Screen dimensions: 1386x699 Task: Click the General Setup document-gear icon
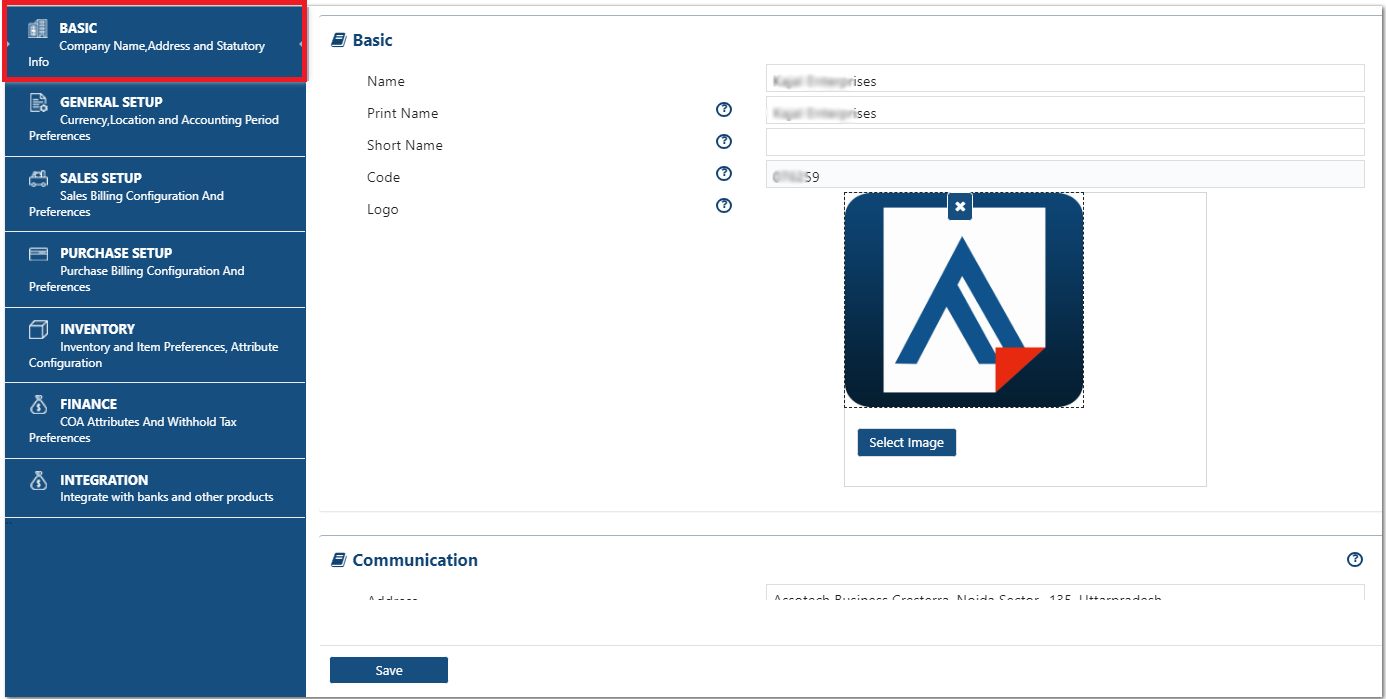point(38,102)
